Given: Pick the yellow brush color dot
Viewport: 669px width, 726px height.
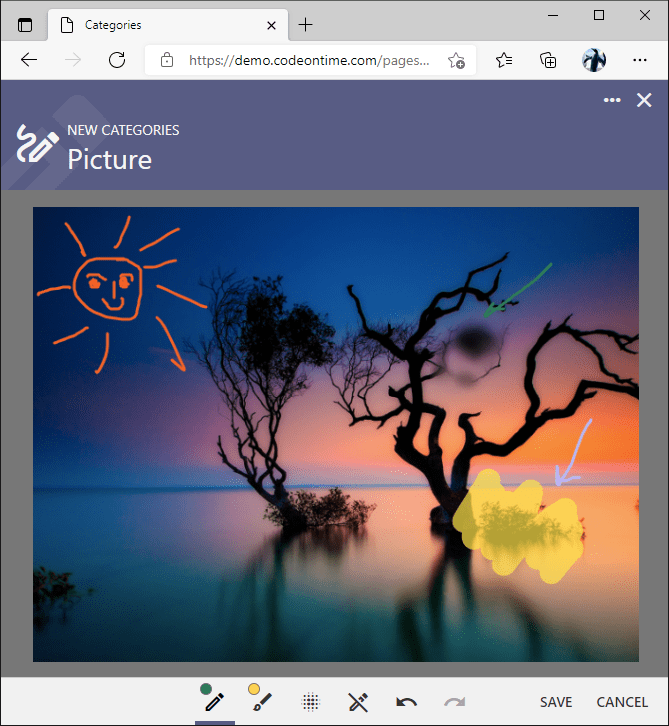Looking at the screenshot, I should pos(254,689).
